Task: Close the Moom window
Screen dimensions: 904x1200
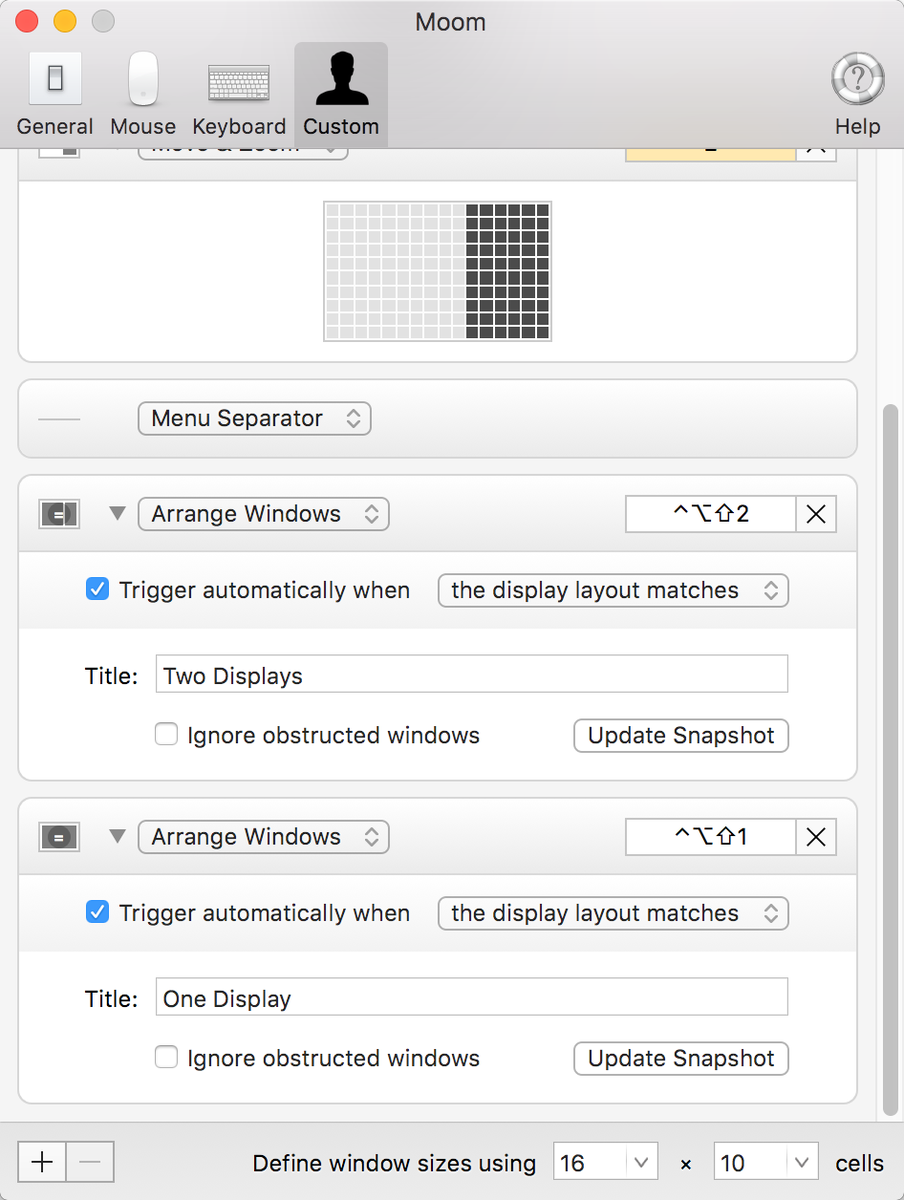Action: click(27, 21)
